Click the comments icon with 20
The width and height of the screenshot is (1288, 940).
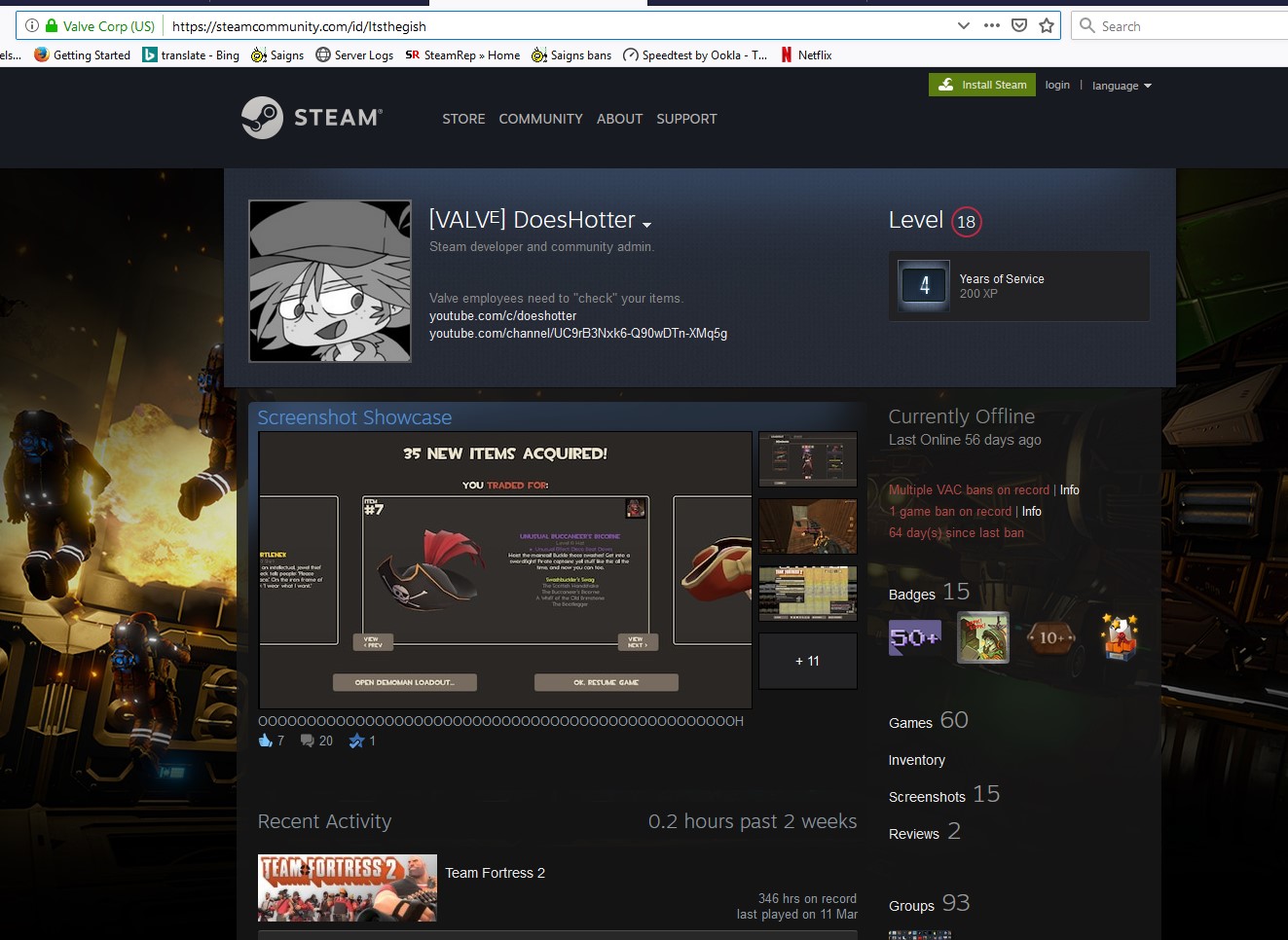pyautogui.click(x=308, y=741)
